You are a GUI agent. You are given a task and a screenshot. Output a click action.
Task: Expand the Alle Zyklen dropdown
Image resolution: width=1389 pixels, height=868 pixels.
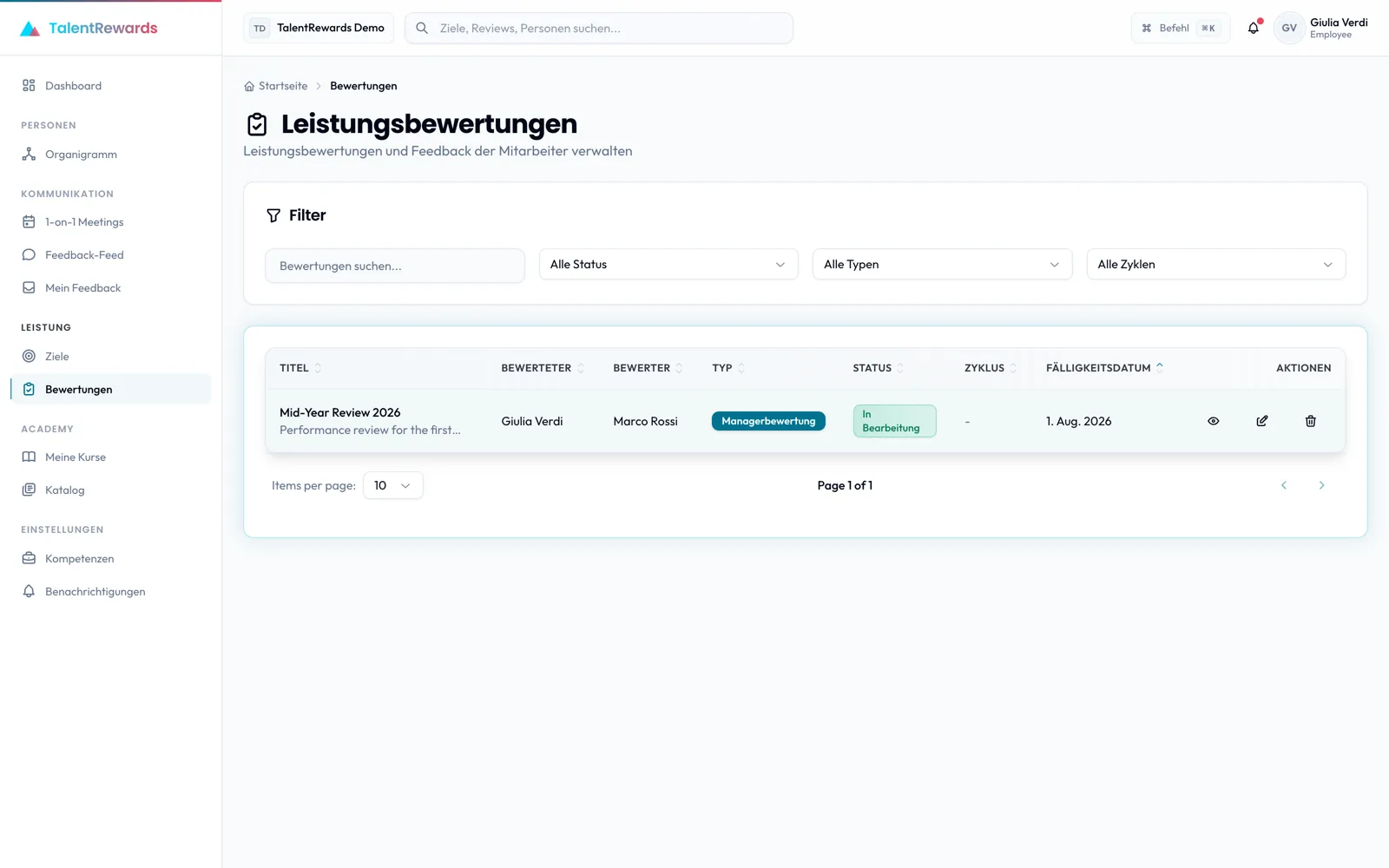(x=1215, y=265)
